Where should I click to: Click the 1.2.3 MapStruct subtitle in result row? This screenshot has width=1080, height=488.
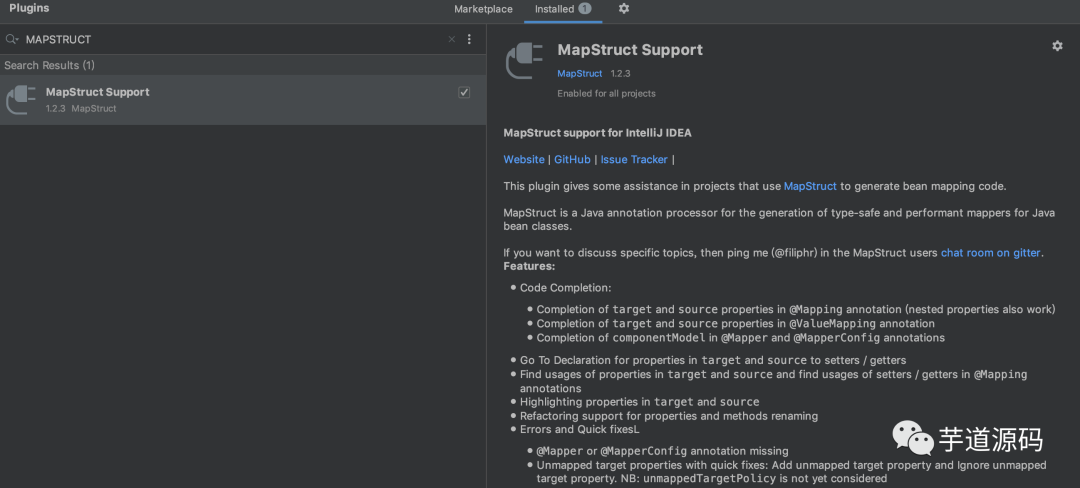[81, 109]
